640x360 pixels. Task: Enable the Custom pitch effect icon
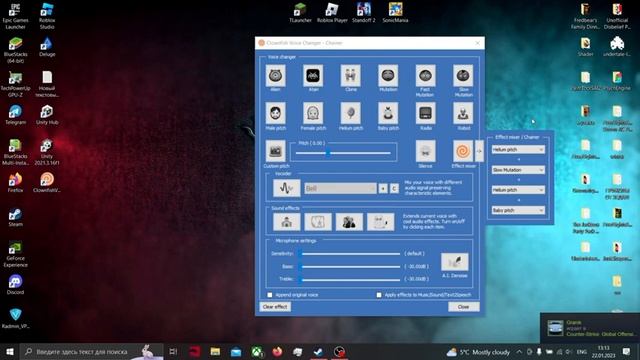(x=276, y=151)
